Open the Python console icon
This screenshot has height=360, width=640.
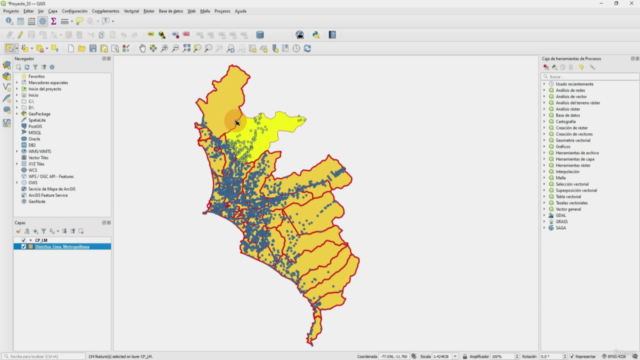pyautogui.click(x=316, y=35)
